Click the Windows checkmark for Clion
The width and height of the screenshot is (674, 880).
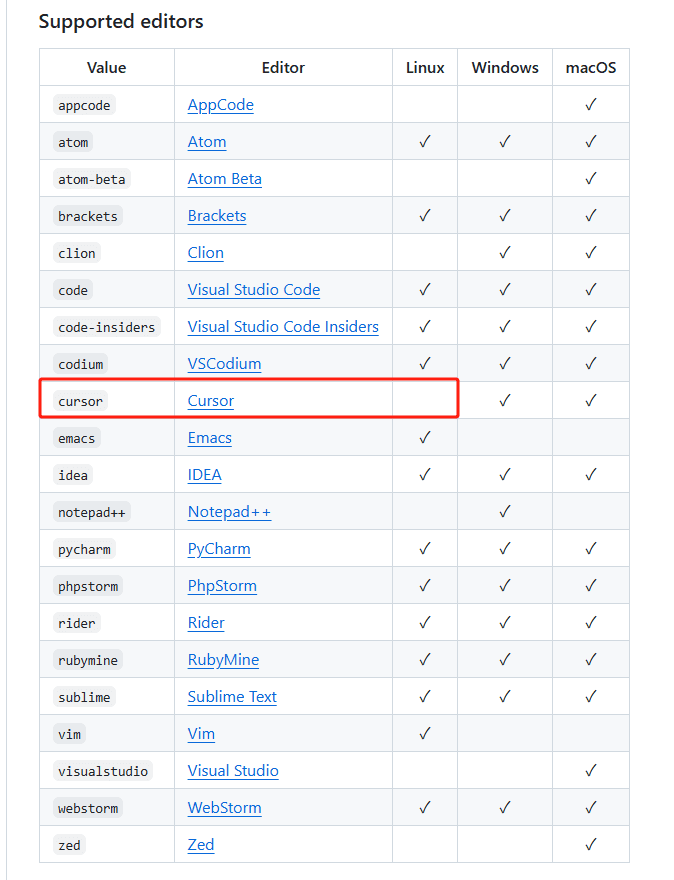(505, 253)
